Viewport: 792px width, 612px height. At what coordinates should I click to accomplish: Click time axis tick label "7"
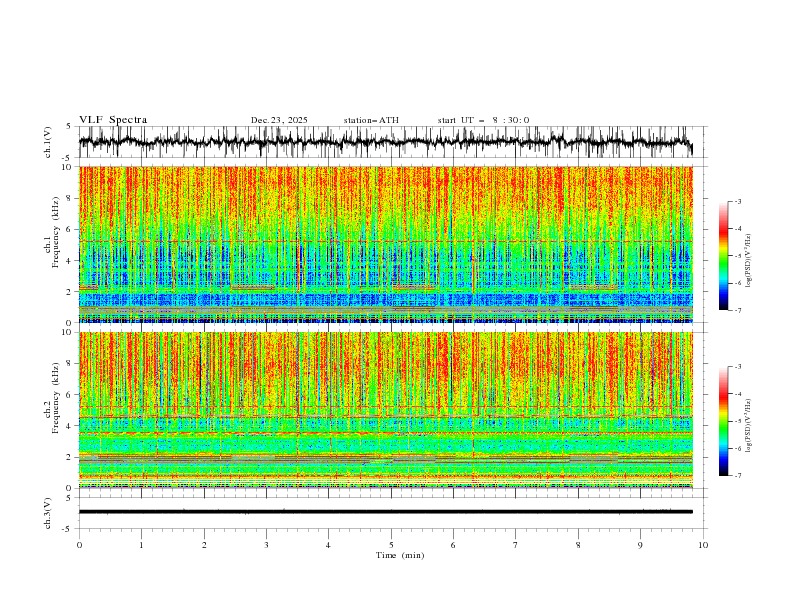516,545
